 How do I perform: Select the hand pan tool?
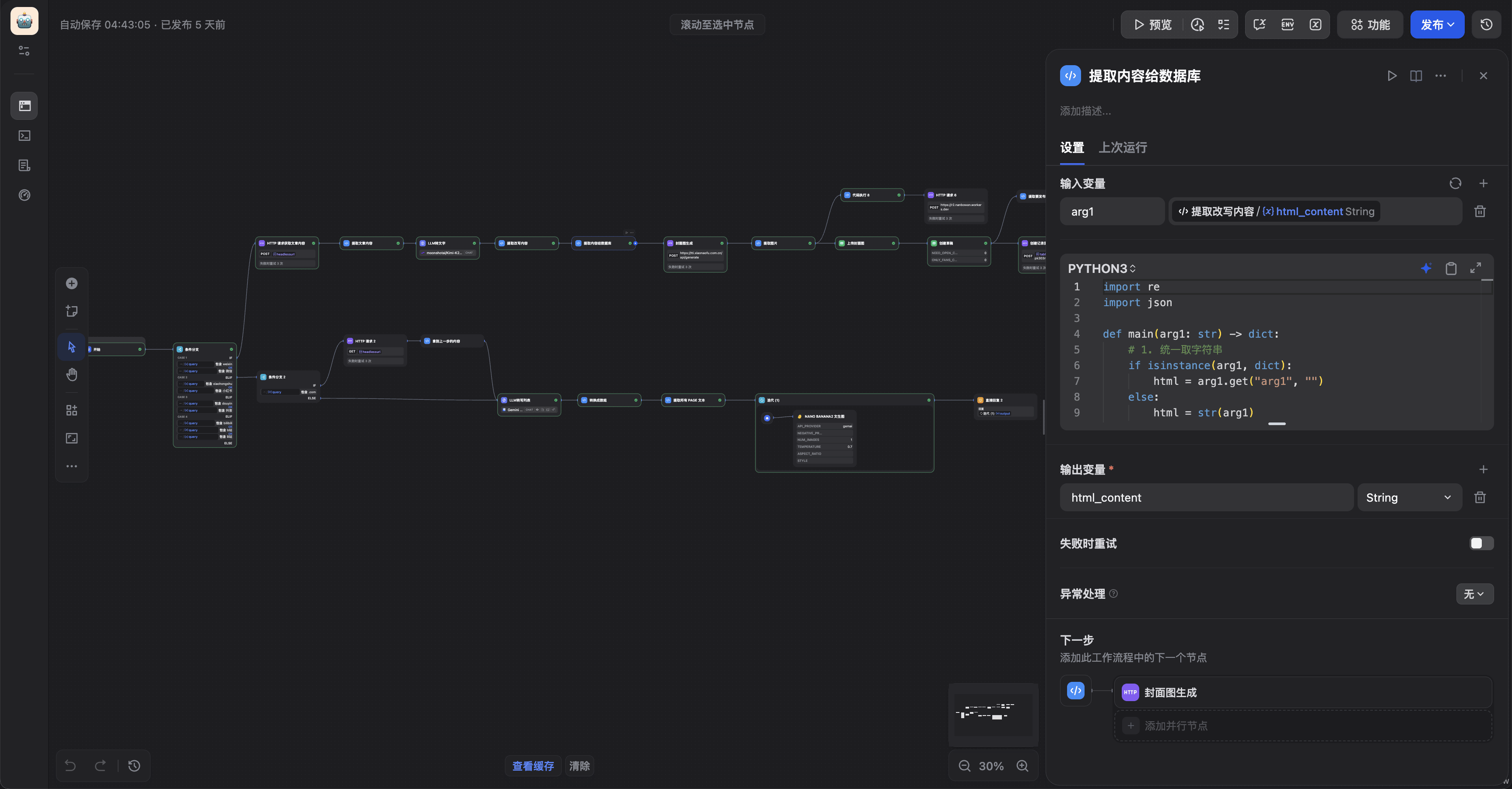pyautogui.click(x=72, y=374)
